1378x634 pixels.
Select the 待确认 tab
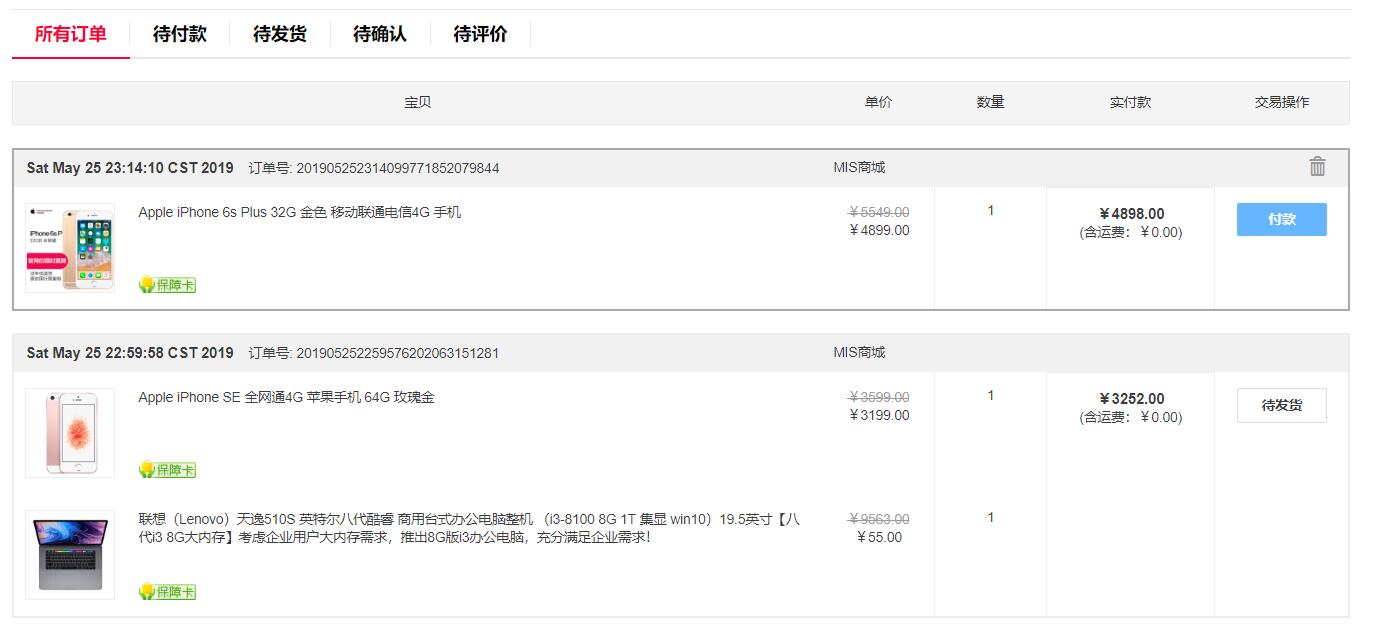coord(380,34)
